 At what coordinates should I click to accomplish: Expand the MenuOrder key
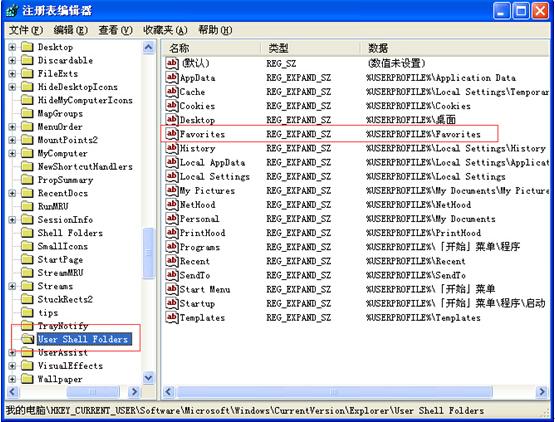tap(12, 127)
